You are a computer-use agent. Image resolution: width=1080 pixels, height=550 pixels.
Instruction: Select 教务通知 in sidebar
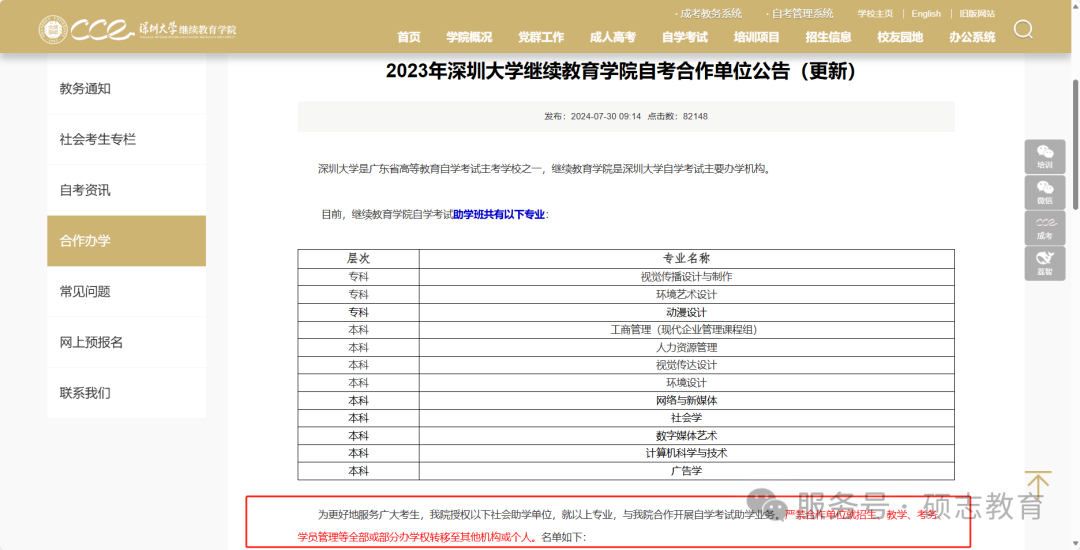126,89
